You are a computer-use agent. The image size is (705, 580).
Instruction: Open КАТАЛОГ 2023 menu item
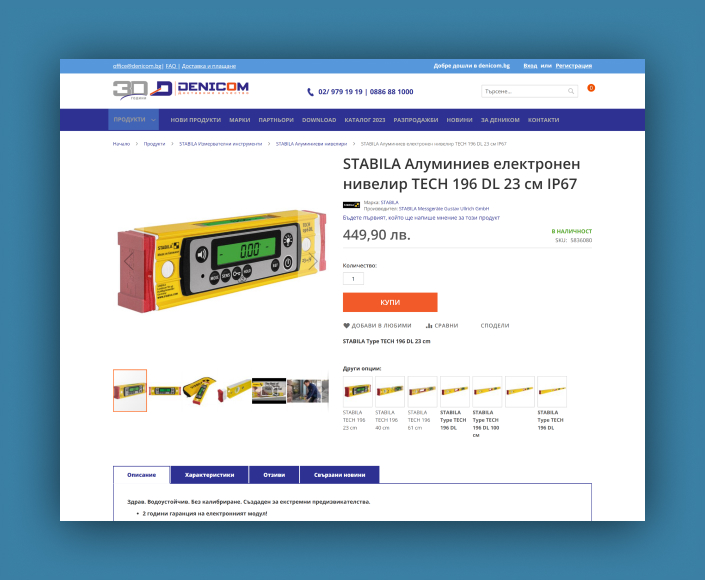point(365,120)
